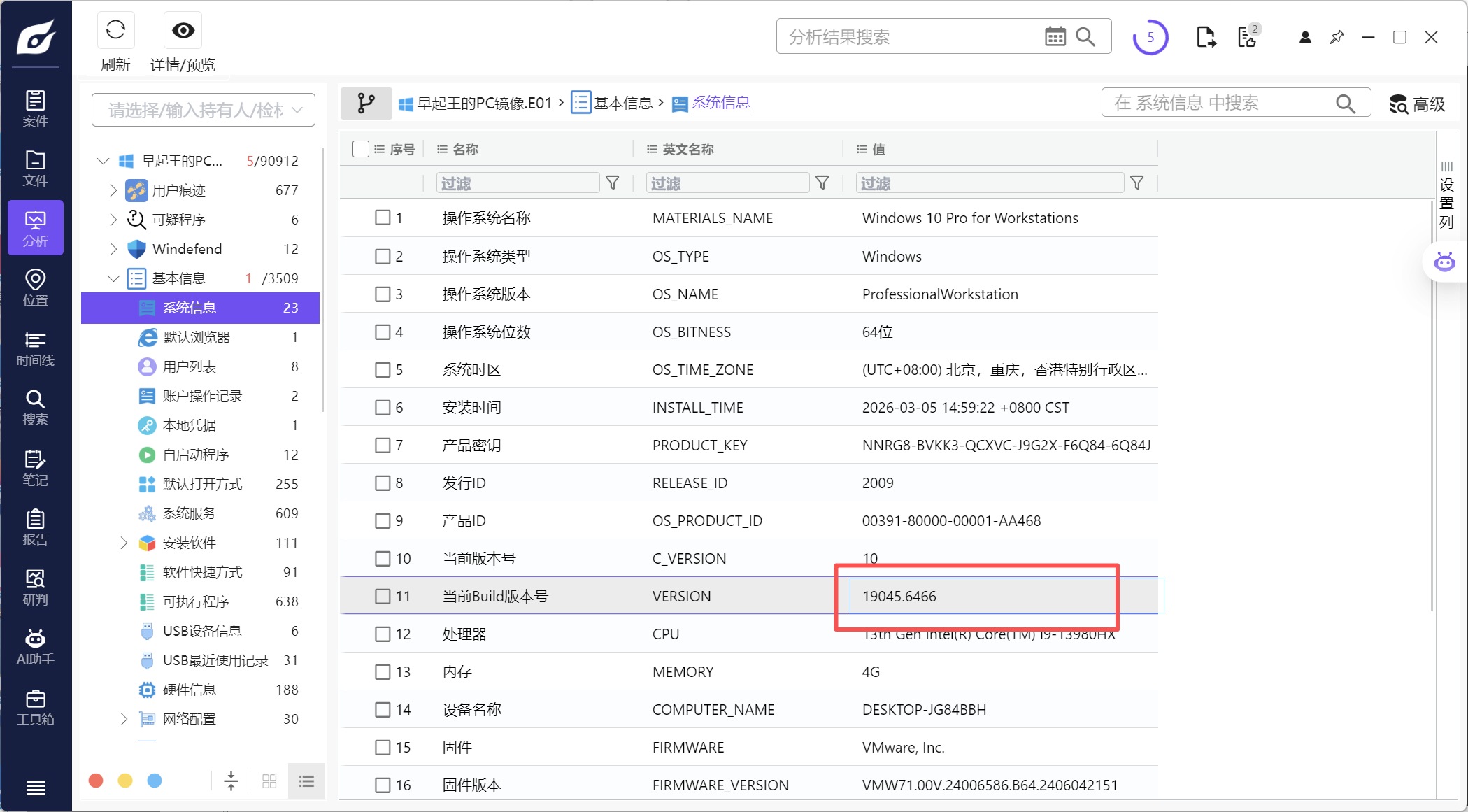This screenshot has height=812, width=1468.
Task: Tick the checkbox for row 7 产品密钥
Action: (x=383, y=445)
